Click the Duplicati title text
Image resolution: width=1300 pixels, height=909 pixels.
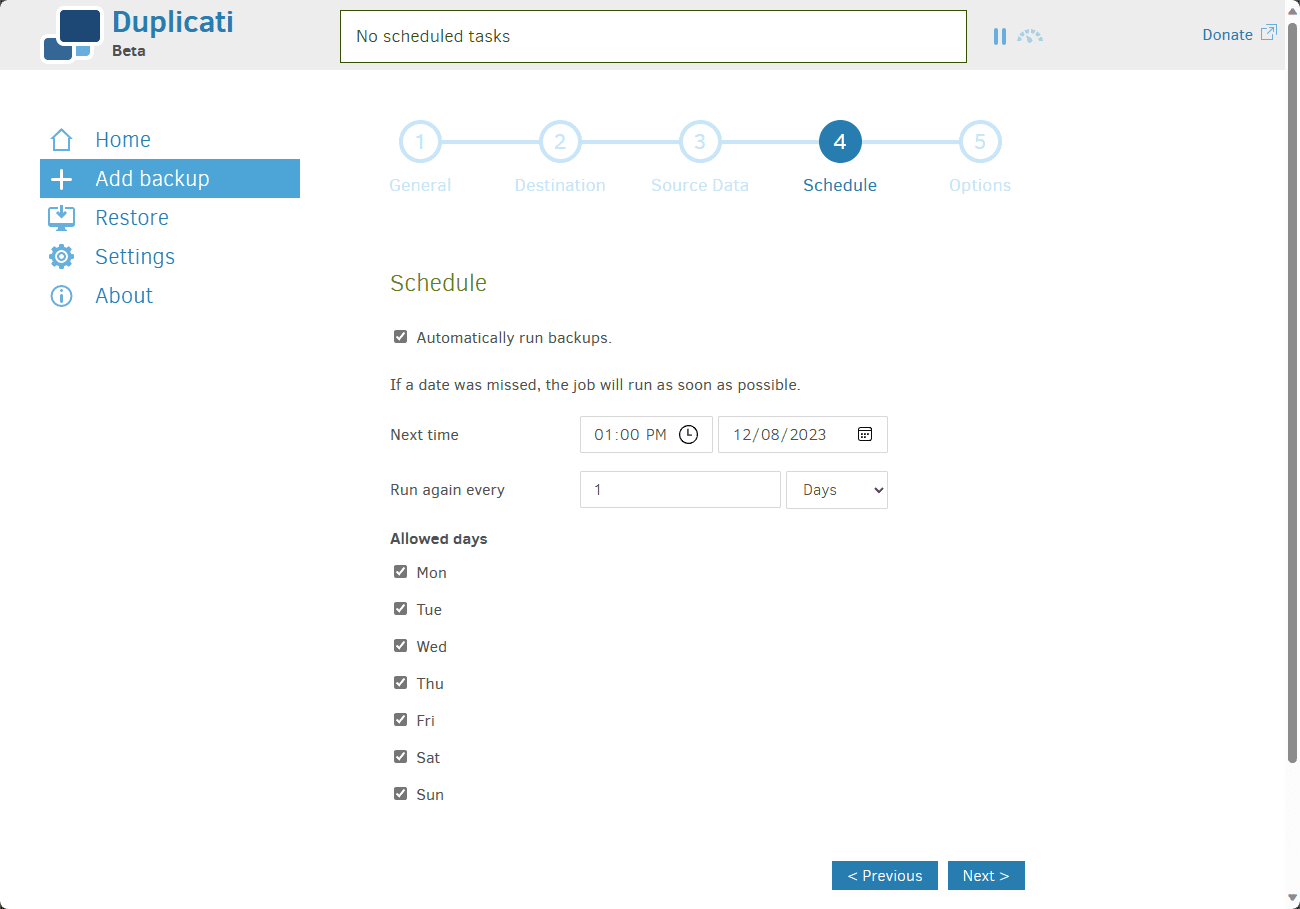click(173, 22)
